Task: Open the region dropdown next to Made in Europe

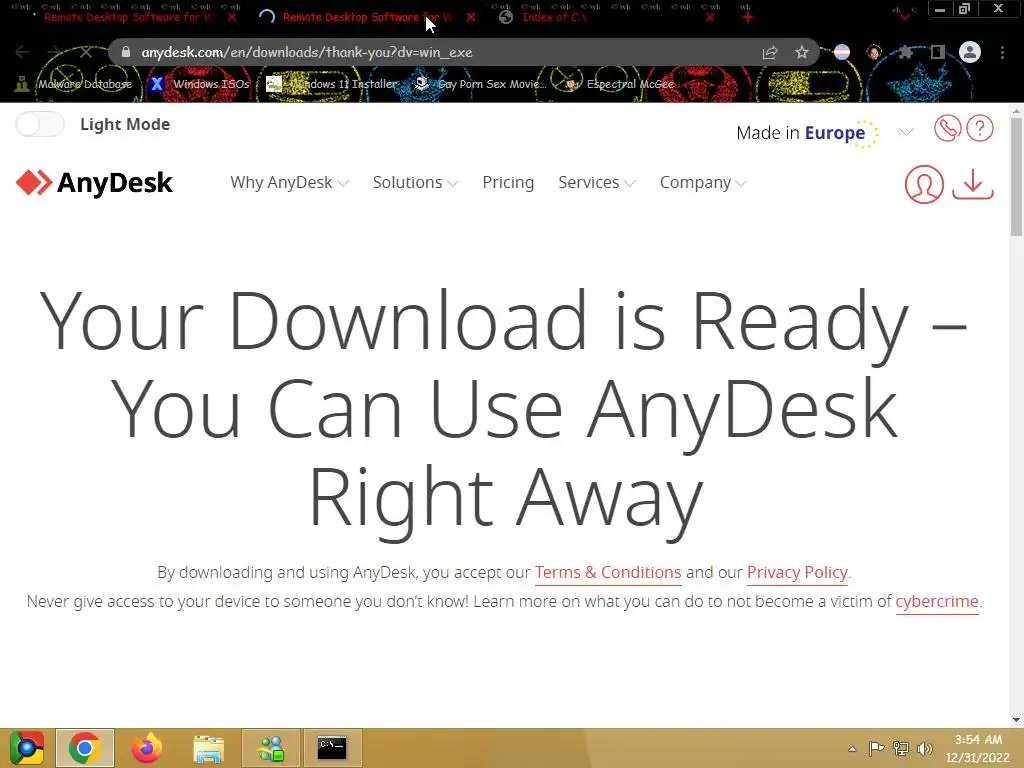Action: point(906,133)
